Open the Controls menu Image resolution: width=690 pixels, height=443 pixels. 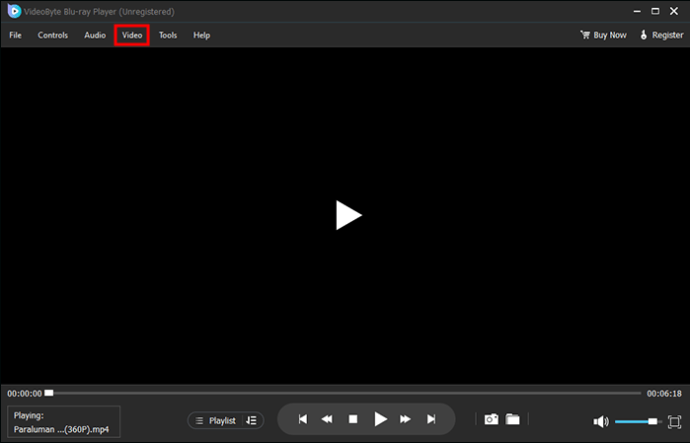coord(53,35)
